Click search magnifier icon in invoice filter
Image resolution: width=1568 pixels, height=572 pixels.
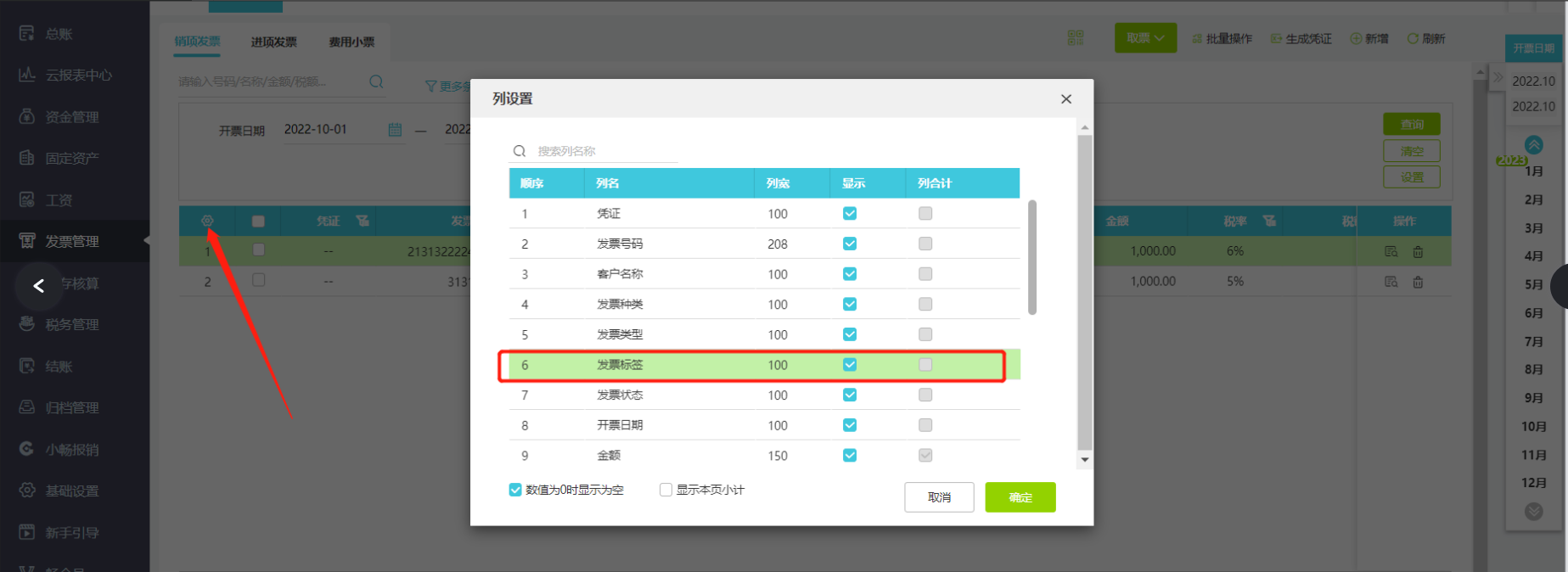[376, 81]
